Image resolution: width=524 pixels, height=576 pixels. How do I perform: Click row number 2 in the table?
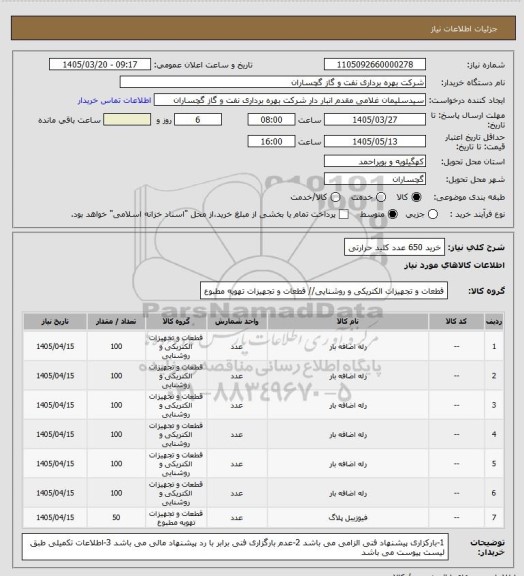(494, 376)
